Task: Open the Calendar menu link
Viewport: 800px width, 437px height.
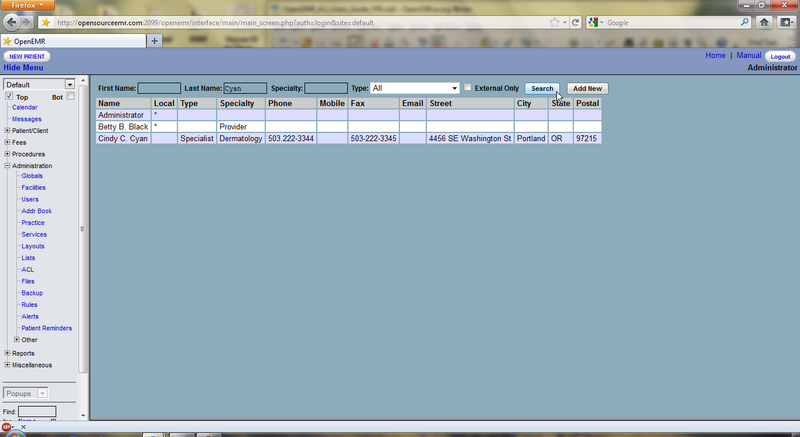Action: point(24,108)
